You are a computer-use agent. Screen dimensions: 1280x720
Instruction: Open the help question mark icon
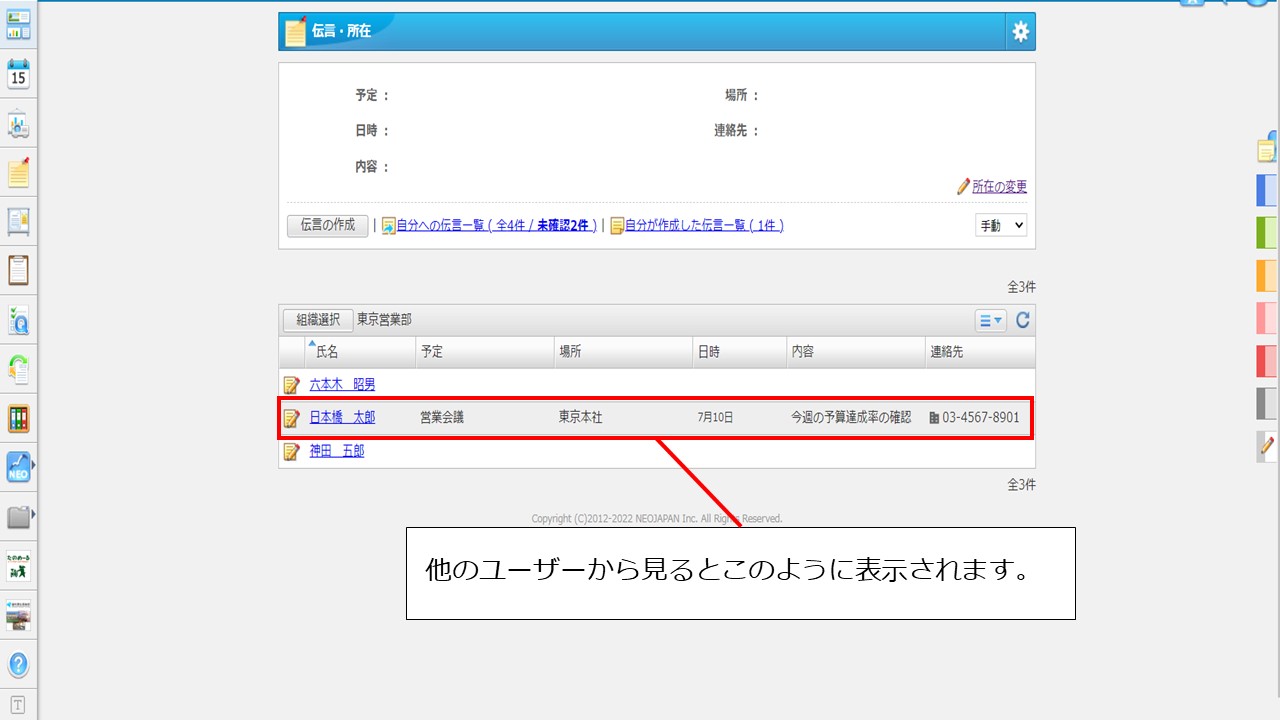coord(18,664)
